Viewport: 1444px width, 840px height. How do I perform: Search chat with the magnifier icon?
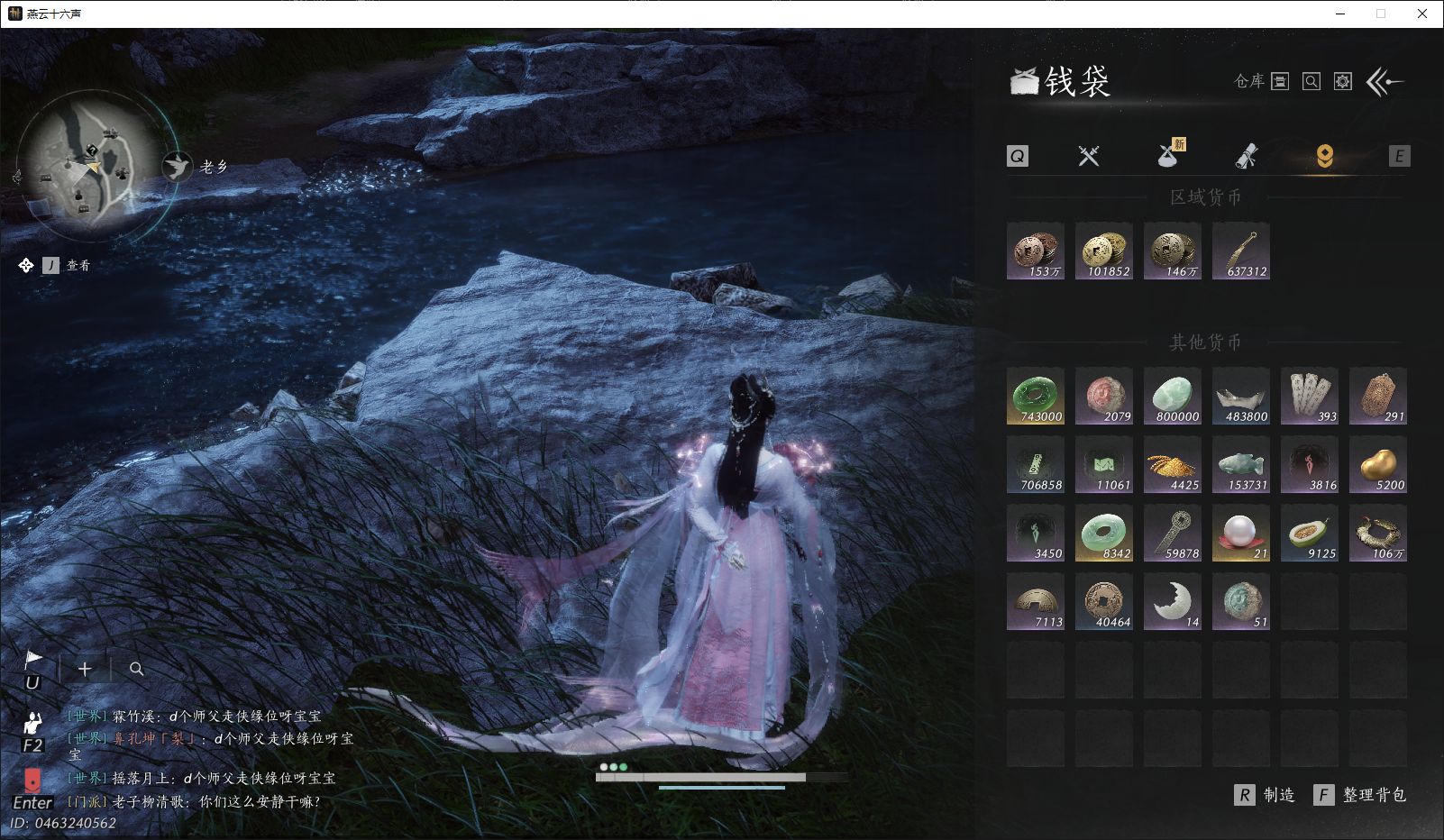[x=137, y=669]
